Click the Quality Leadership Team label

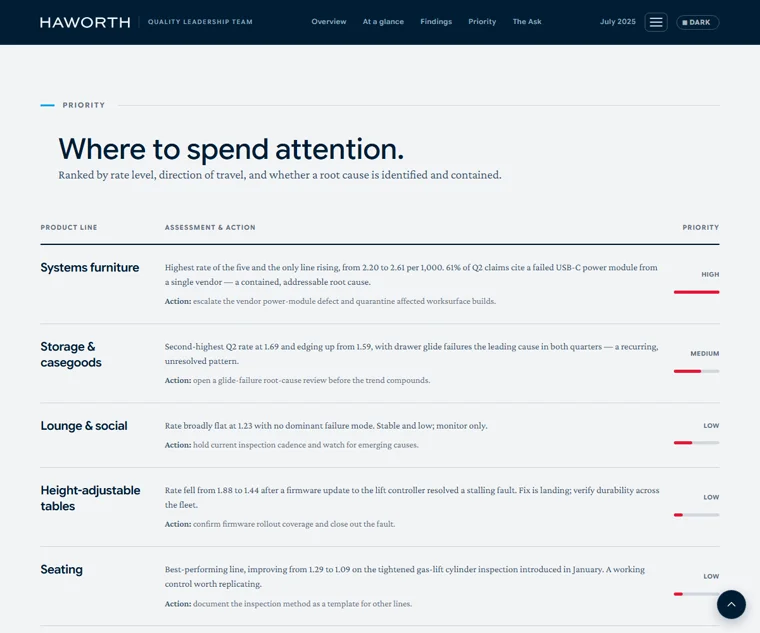[200, 22]
